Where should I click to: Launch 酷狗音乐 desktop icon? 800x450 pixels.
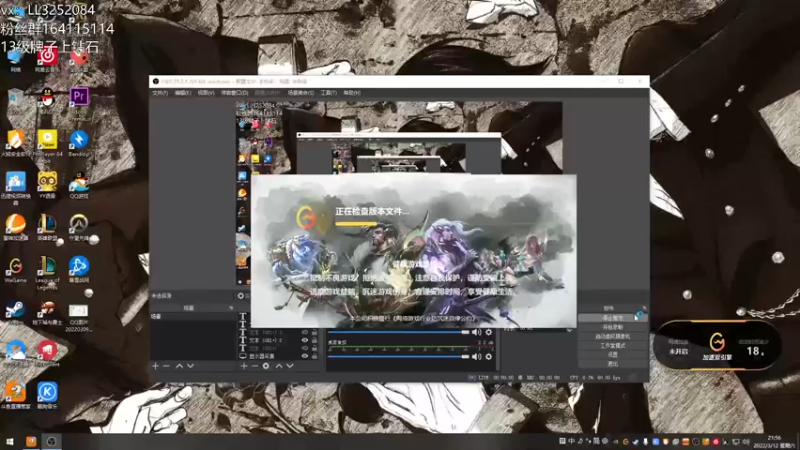click(x=47, y=392)
